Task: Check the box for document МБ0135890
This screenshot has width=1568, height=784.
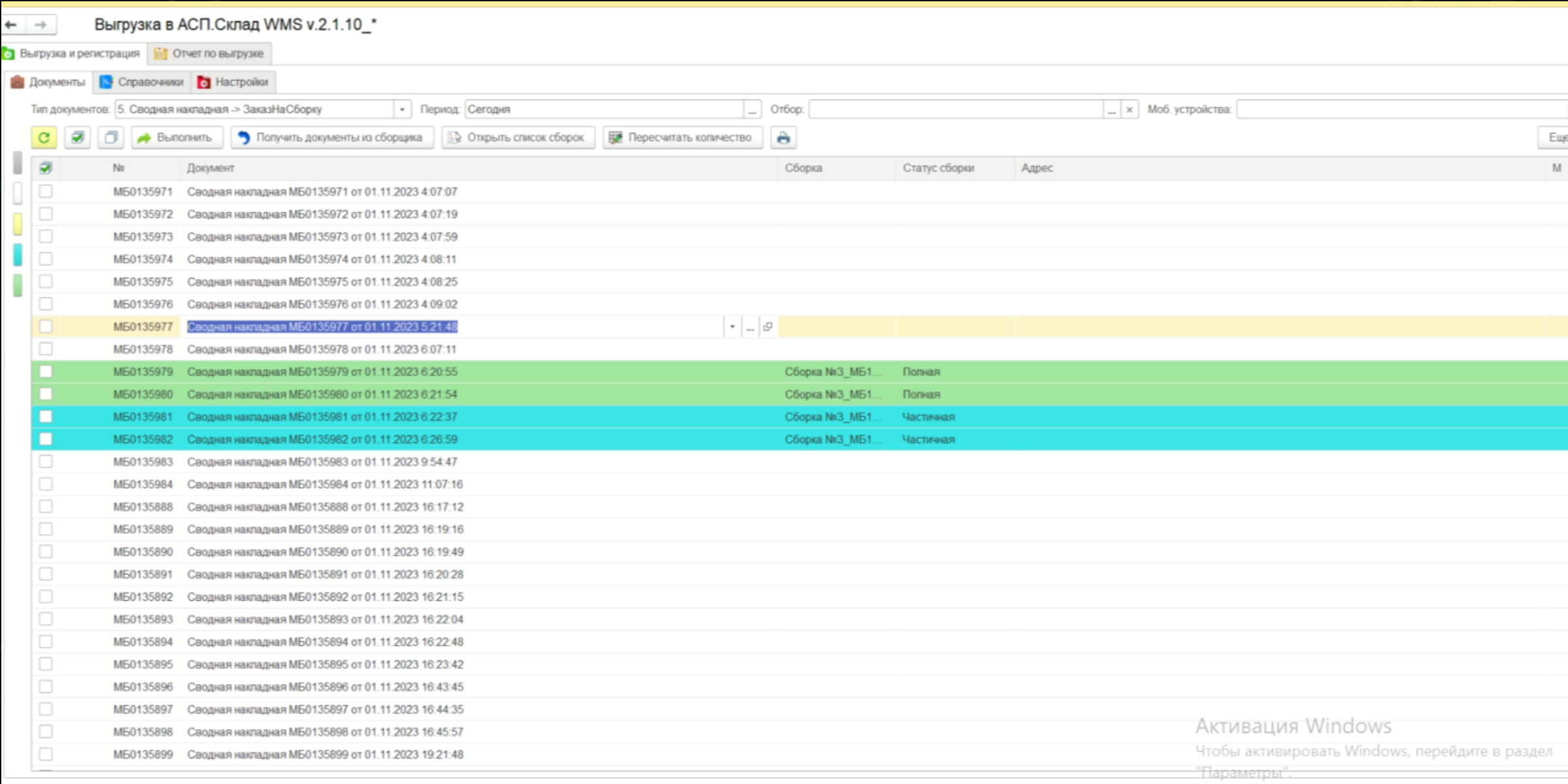Action: click(45, 551)
